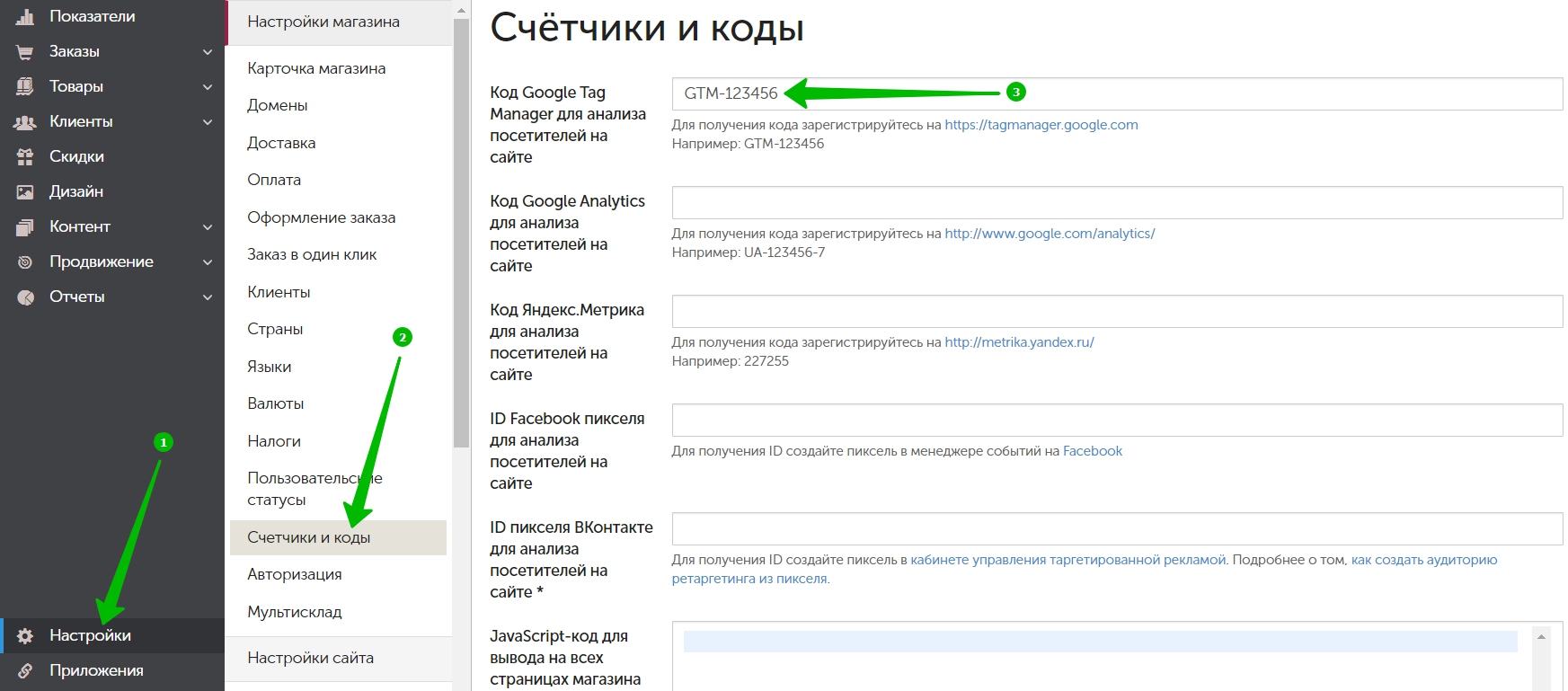Open Налоги settings
Screen dimensions: 1568x691
(x=274, y=441)
